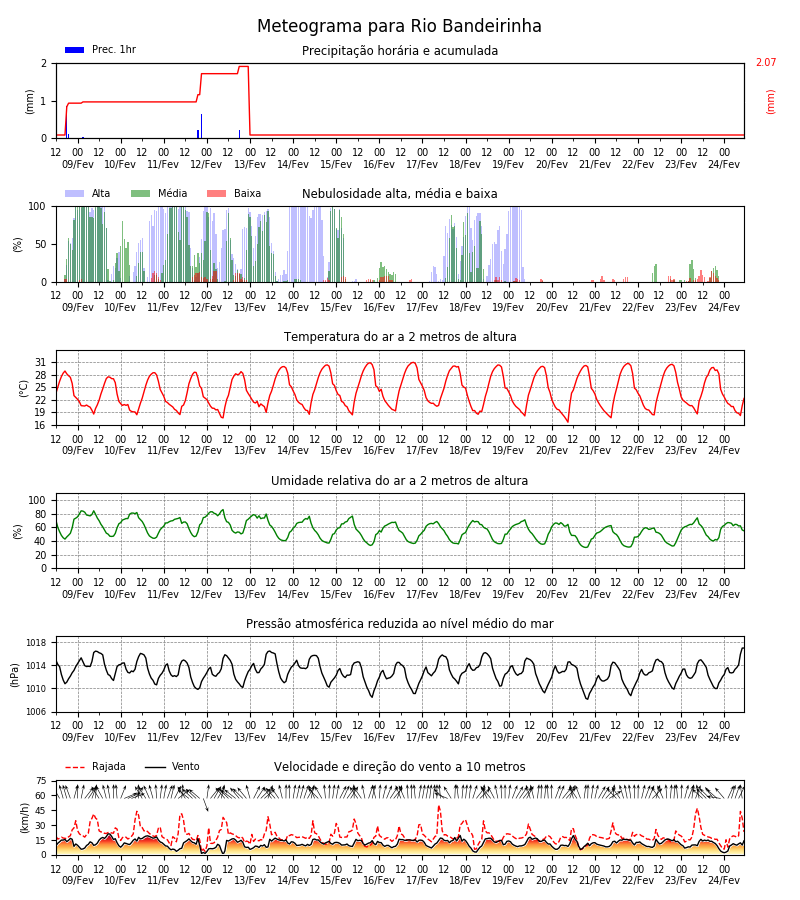This screenshot has width=800, height=900.
Task: Click the Nebulosidade alta, média e baixa heading
Action: click(399, 193)
